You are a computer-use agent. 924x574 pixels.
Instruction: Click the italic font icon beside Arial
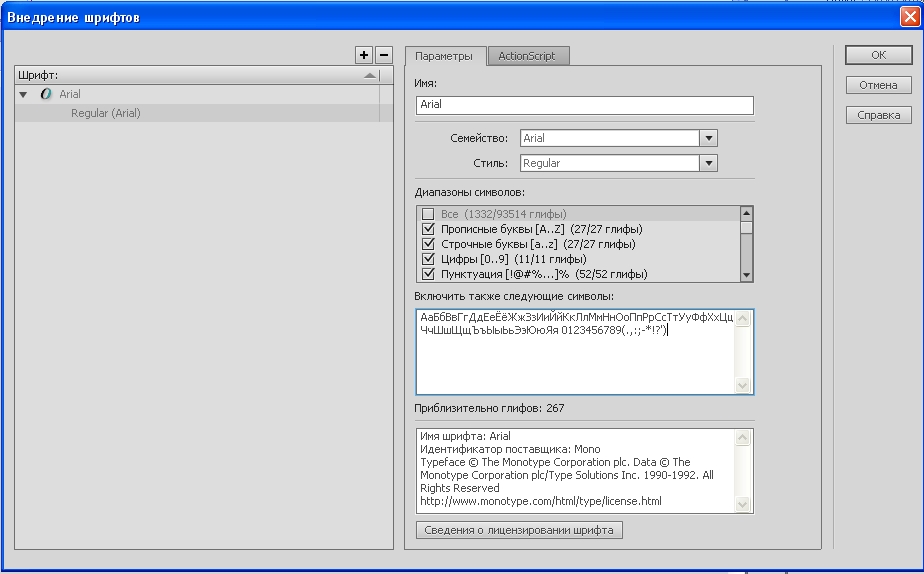pyautogui.click(x=46, y=94)
